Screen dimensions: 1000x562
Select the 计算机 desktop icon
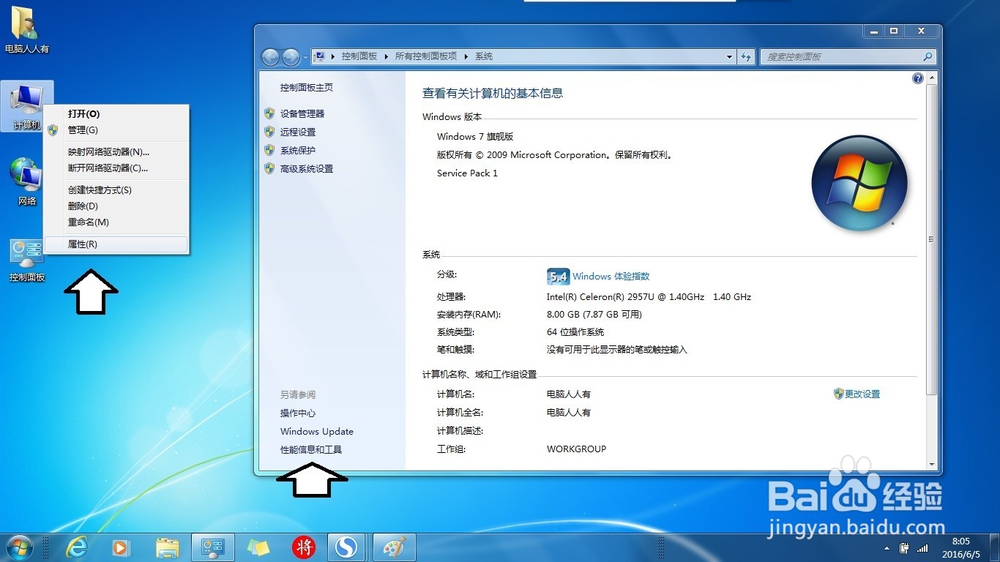click(27, 106)
